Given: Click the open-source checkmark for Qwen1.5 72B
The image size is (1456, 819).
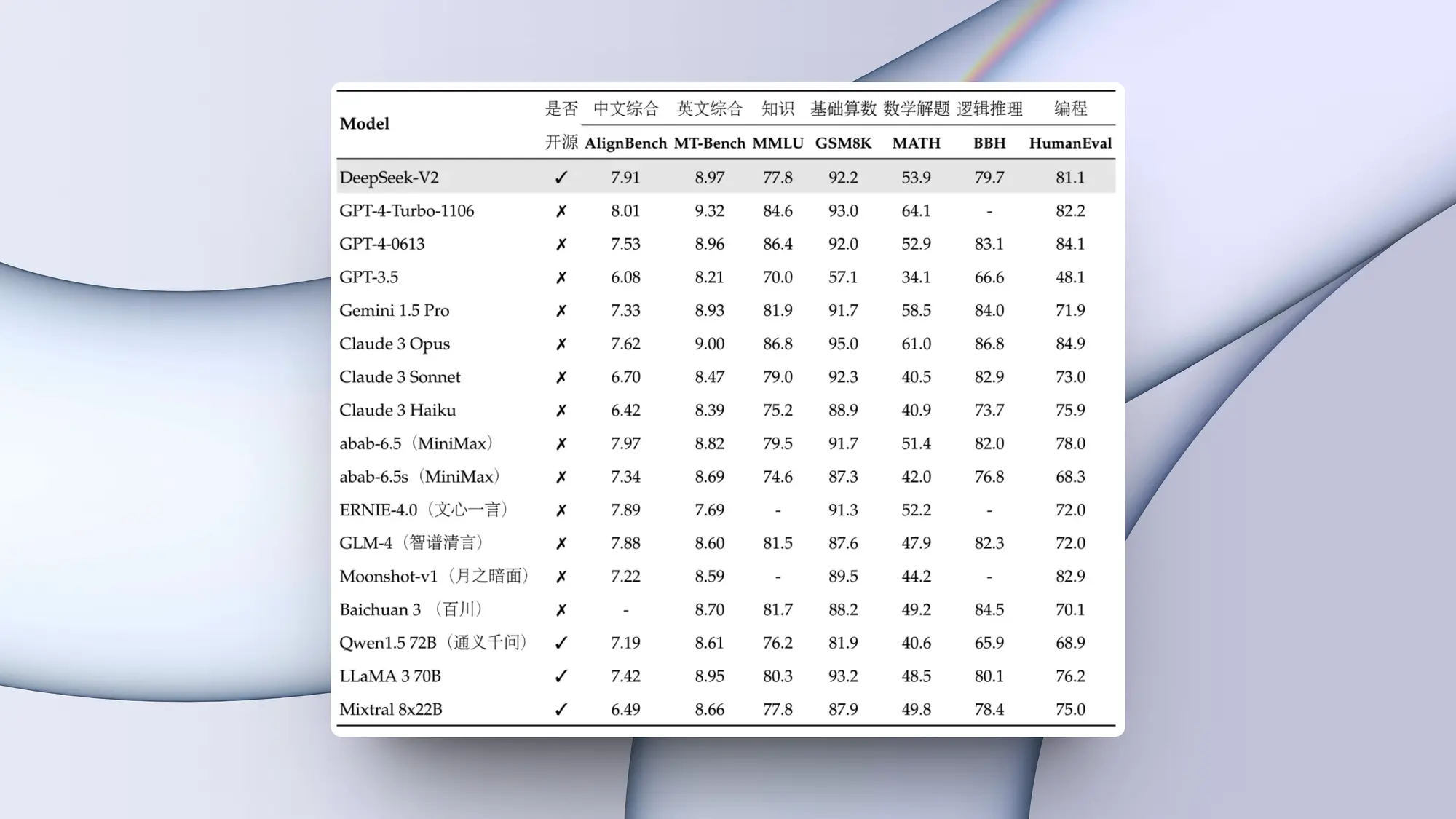Looking at the screenshot, I should pyautogui.click(x=561, y=643).
